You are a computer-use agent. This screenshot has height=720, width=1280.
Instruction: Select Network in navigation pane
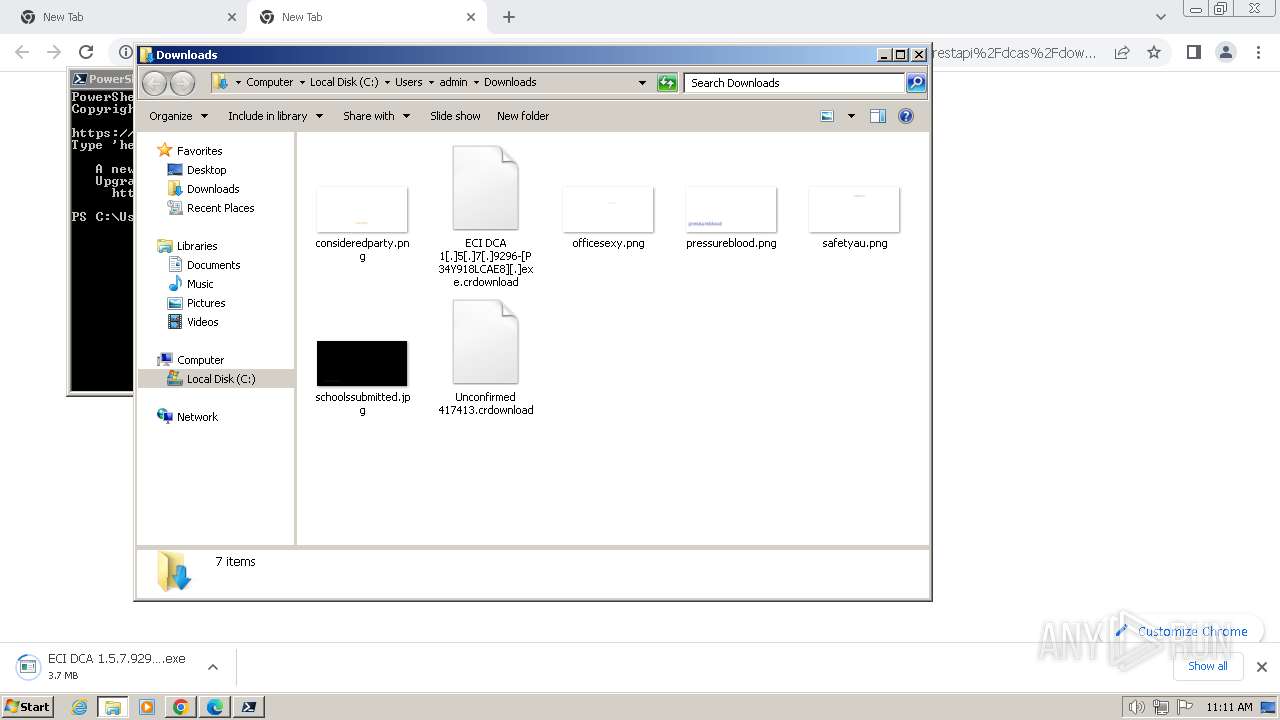197,417
